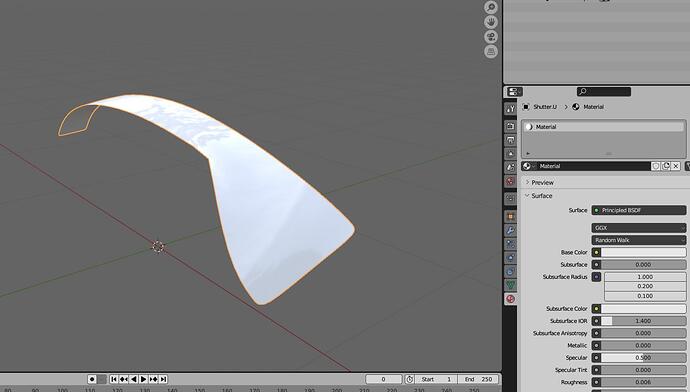This screenshot has width=690, height=392.
Task: Open the Material properties tab
Action: (x=510, y=299)
